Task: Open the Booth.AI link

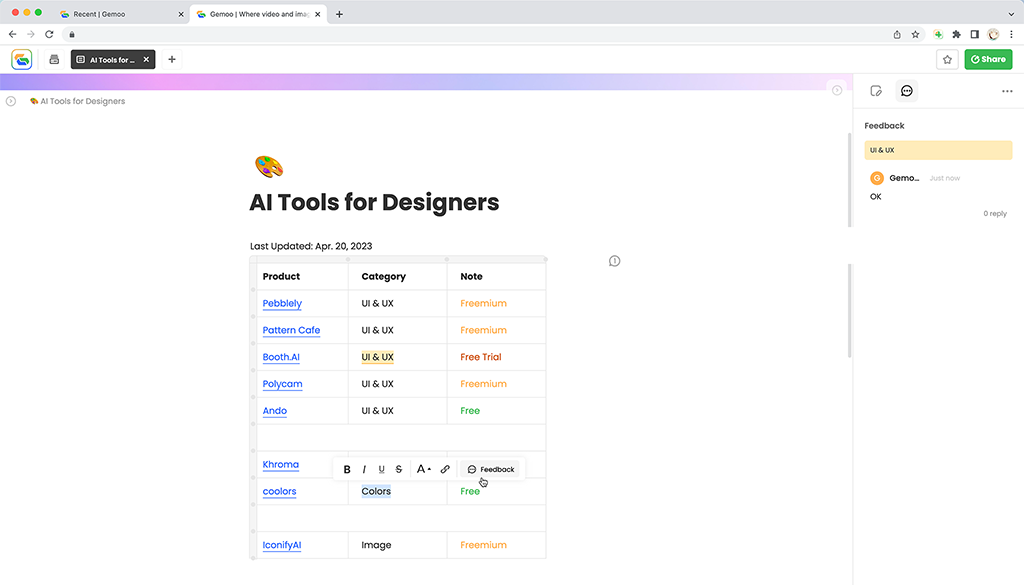Action: [281, 357]
